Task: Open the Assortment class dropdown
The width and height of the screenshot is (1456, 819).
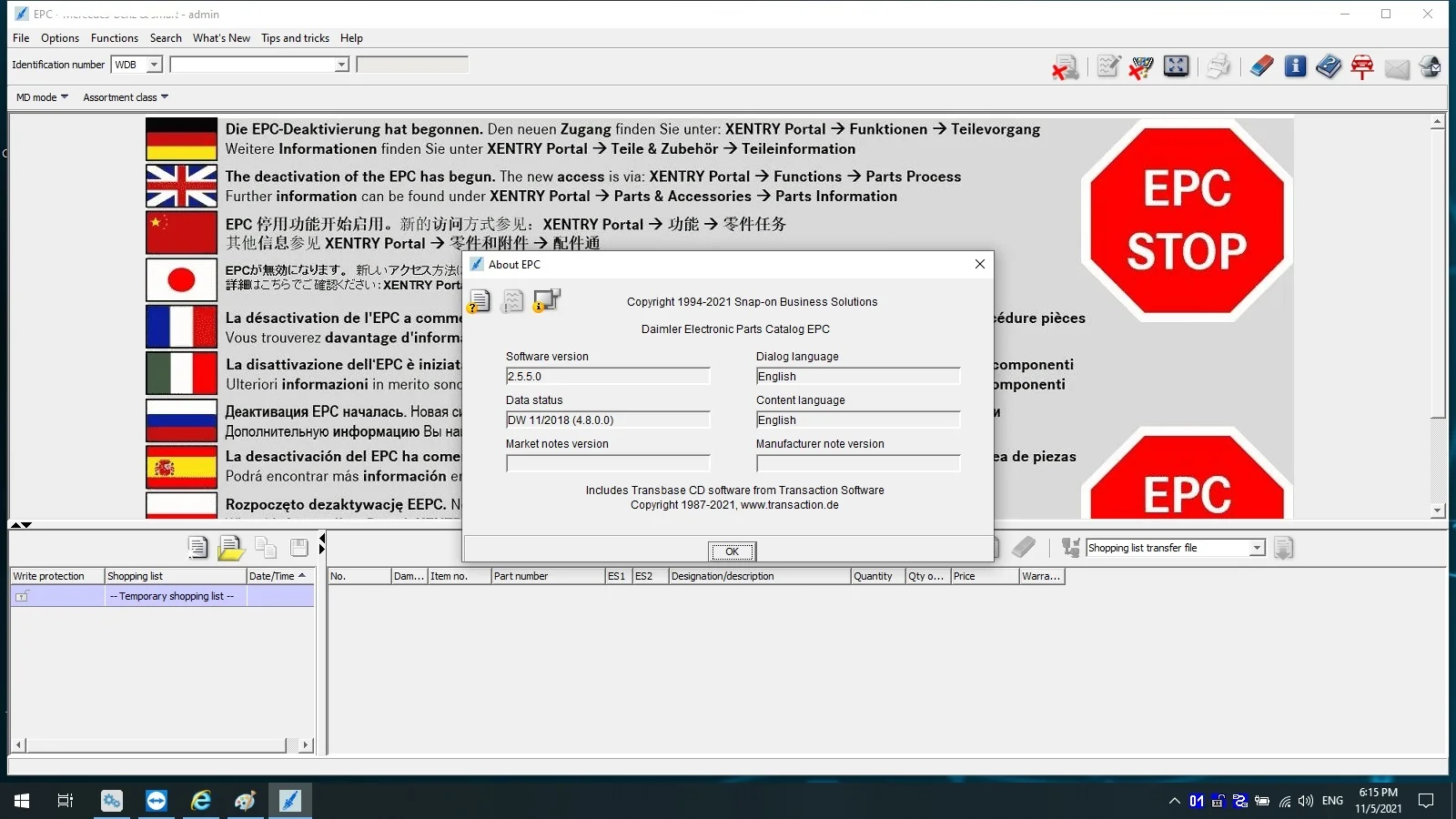Action: coord(126,97)
